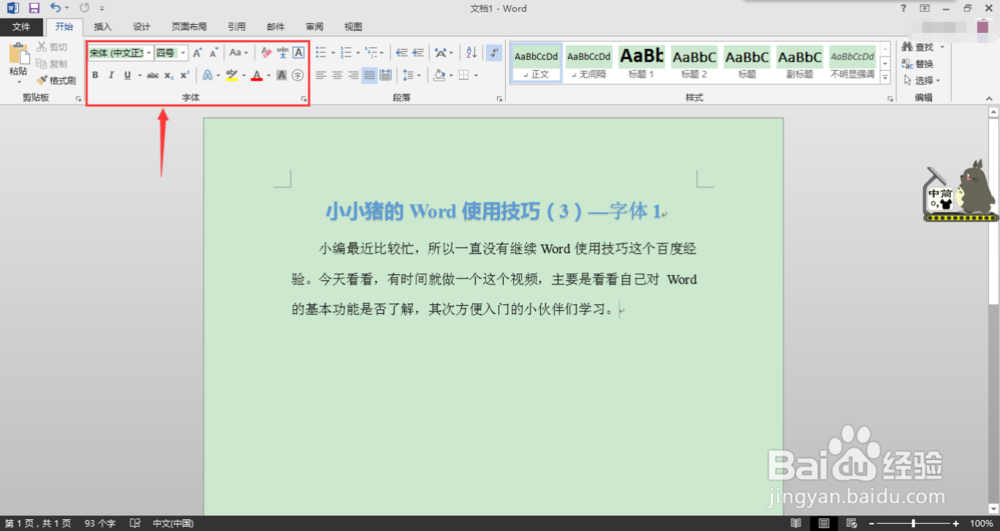Expand the font name combo box
Screen dimensions: 1000x531
[149, 53]
